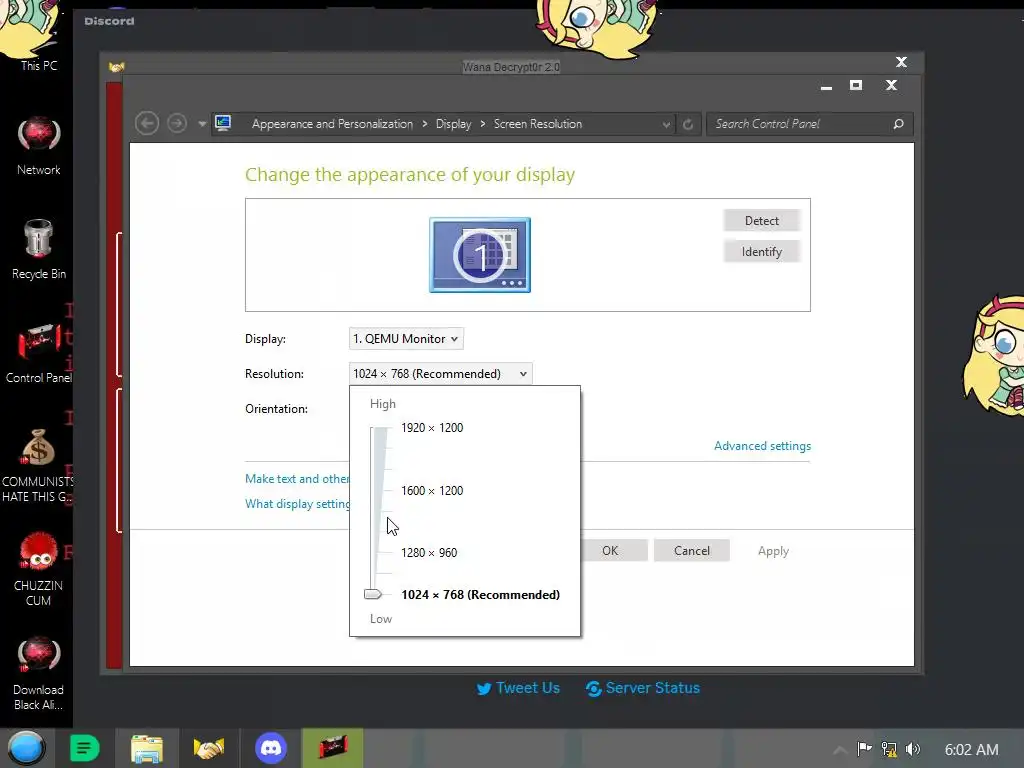The image size is (1024, 768).
Task: Open the green notes app in taskbar
Action: 84,748
